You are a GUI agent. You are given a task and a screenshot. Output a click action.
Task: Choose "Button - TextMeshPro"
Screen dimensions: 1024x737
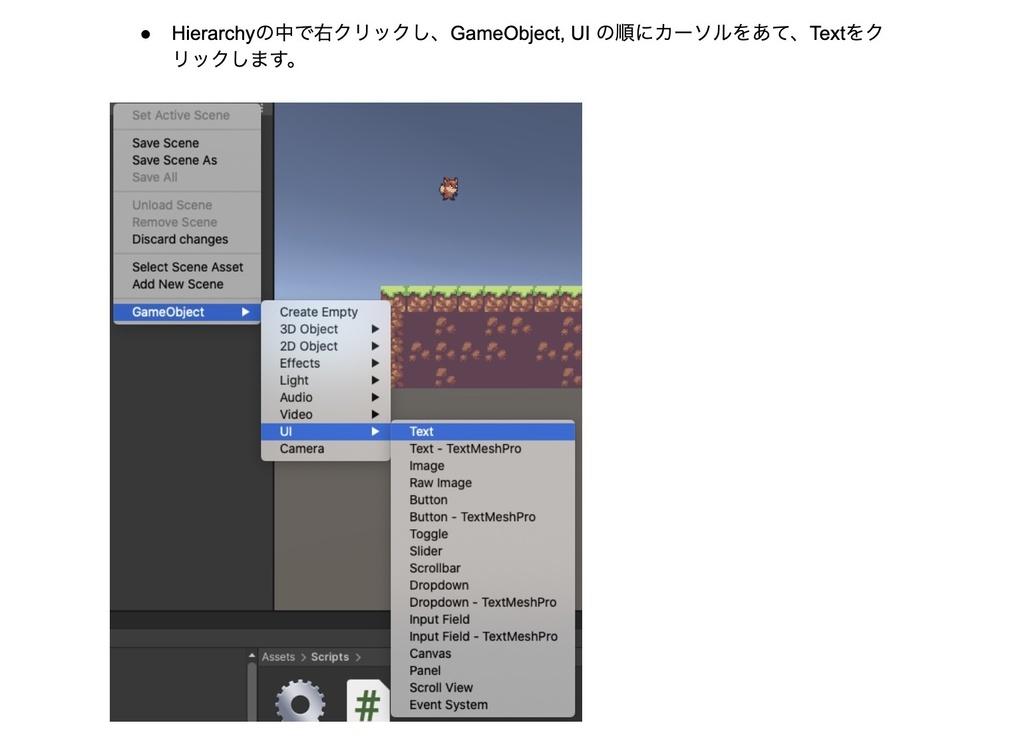click(471, 517)
